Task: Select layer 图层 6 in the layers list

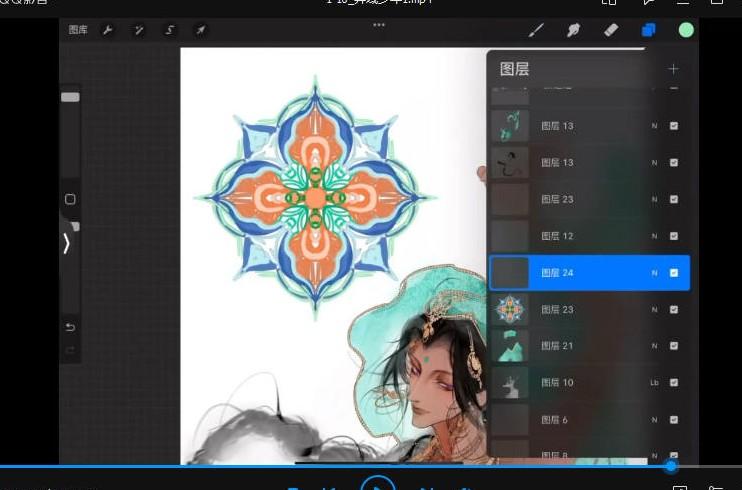Action: coord(580,419)
